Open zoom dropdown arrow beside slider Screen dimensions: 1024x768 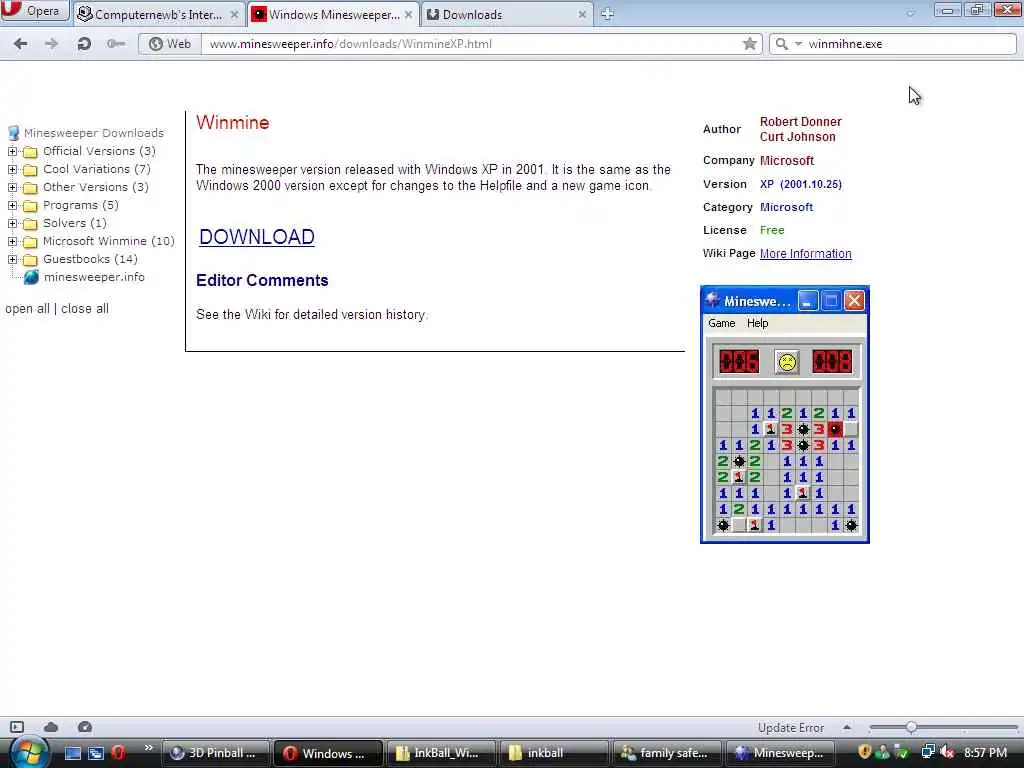(x=847, y=727)
